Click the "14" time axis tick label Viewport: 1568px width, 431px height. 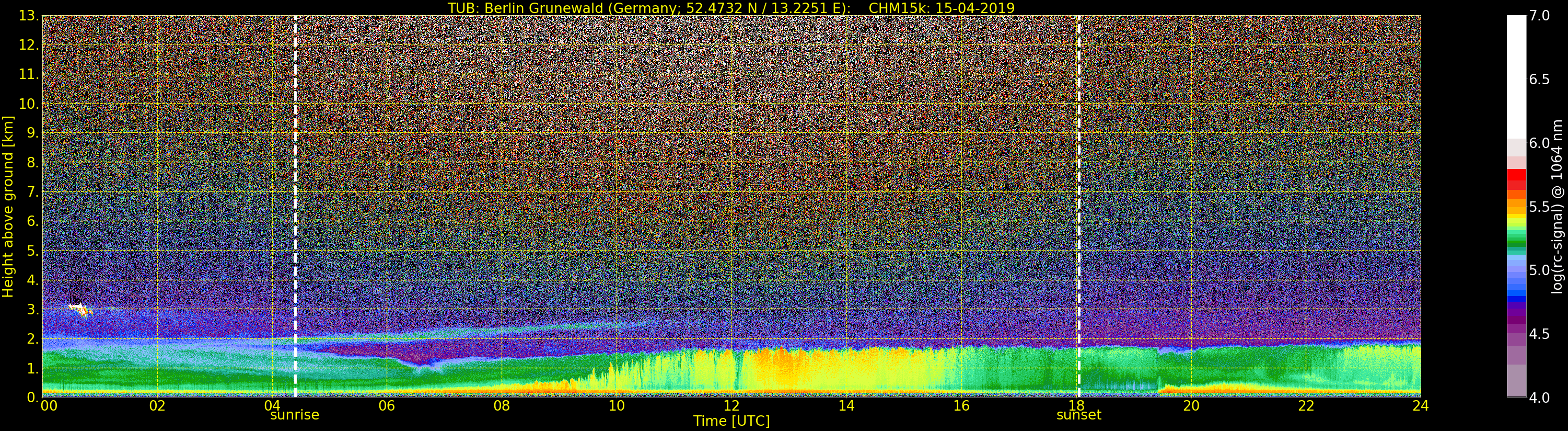[846, 405]
